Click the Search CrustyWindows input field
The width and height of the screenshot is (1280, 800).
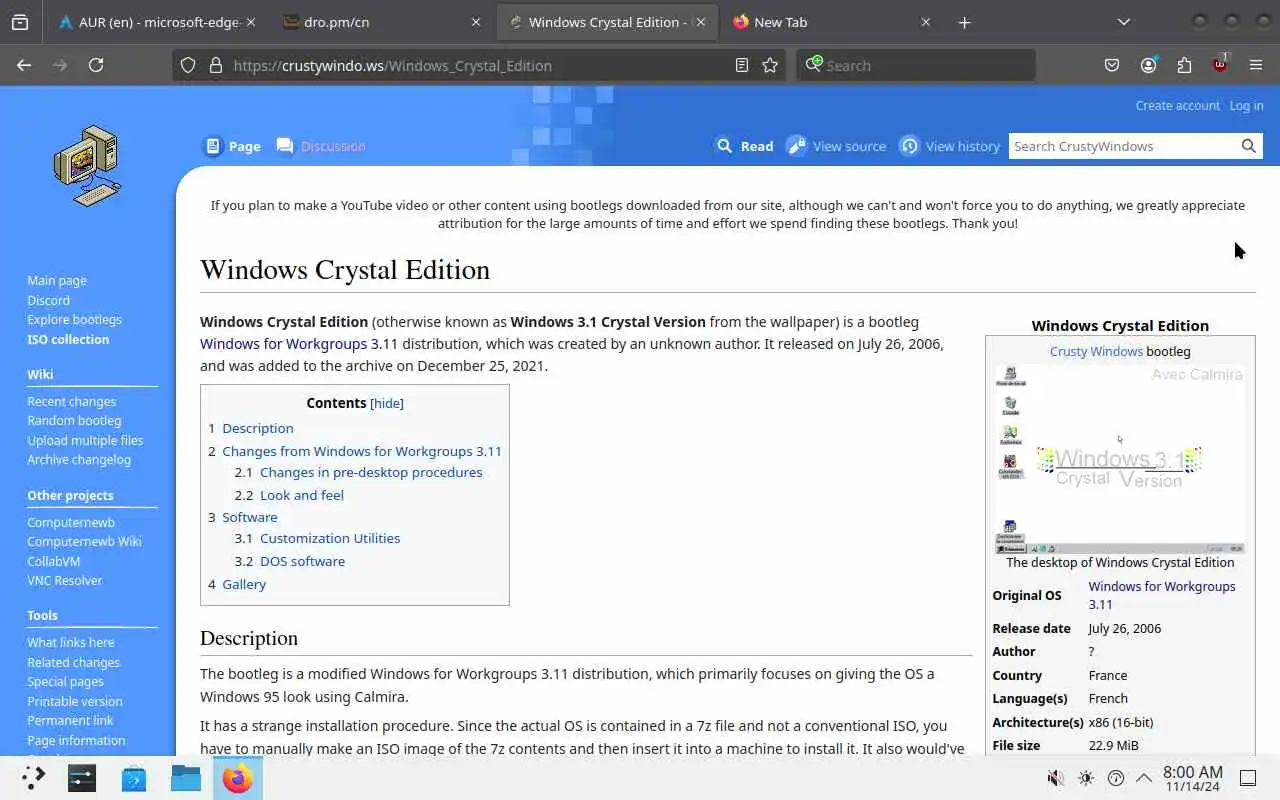tap(1122, 146)
